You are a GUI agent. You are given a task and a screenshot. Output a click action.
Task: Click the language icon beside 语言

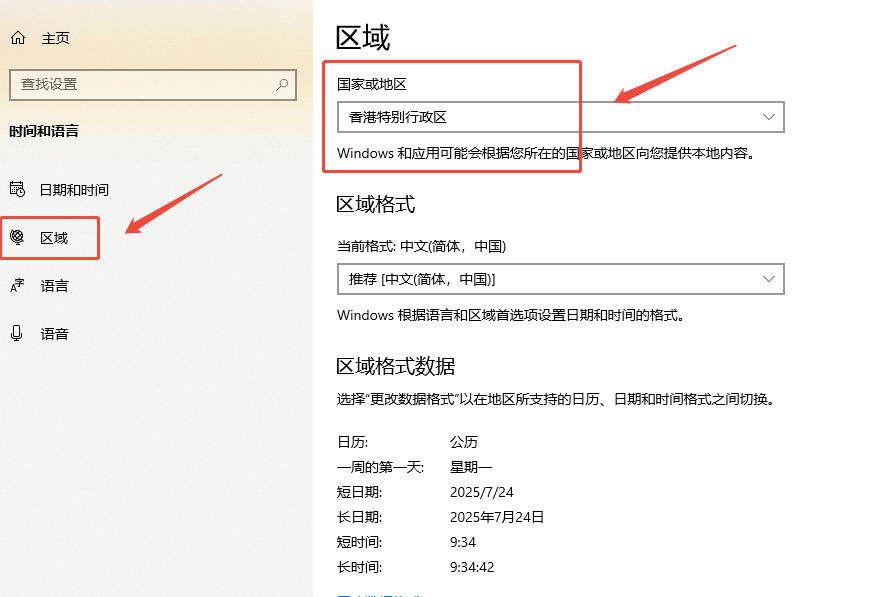(17, 285)
